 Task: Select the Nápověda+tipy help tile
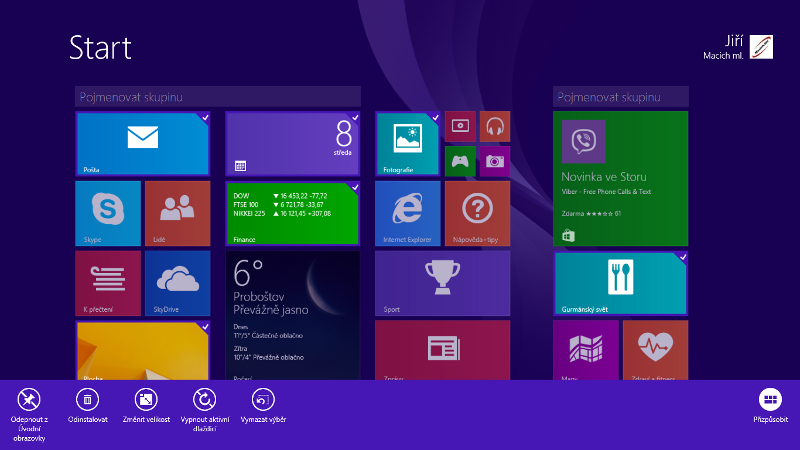click(477, 212)
